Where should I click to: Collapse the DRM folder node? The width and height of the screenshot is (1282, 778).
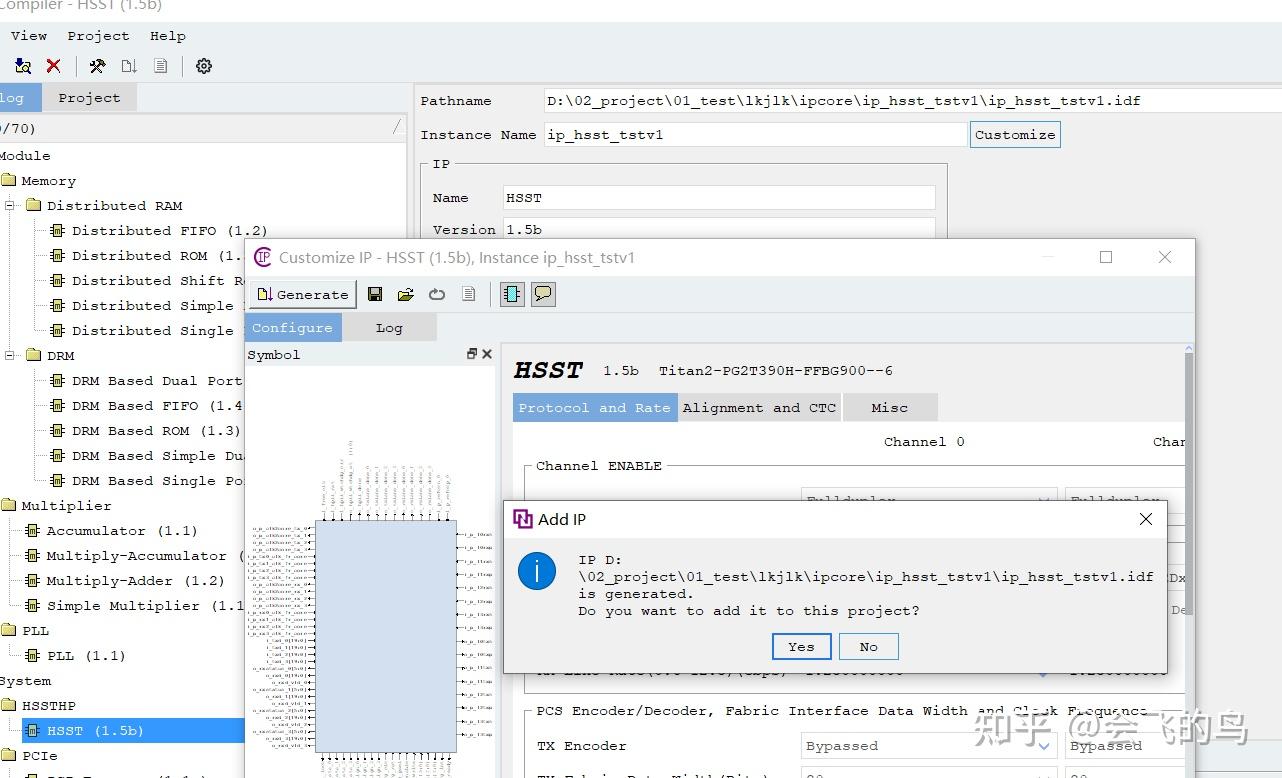(x=10, y=356)
